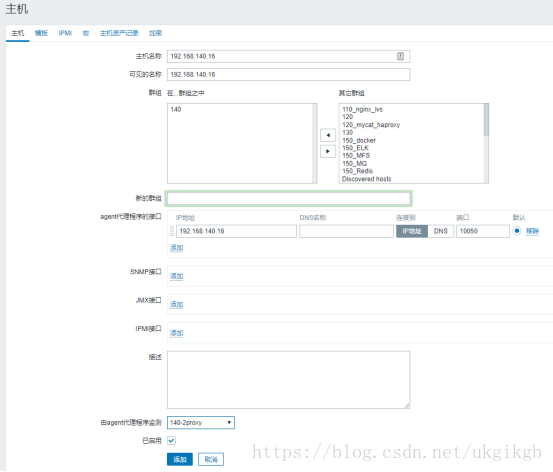Screen dimensions: 553x472
Task: Click 添加 link under agent interface
Action: tap(176, 248)
